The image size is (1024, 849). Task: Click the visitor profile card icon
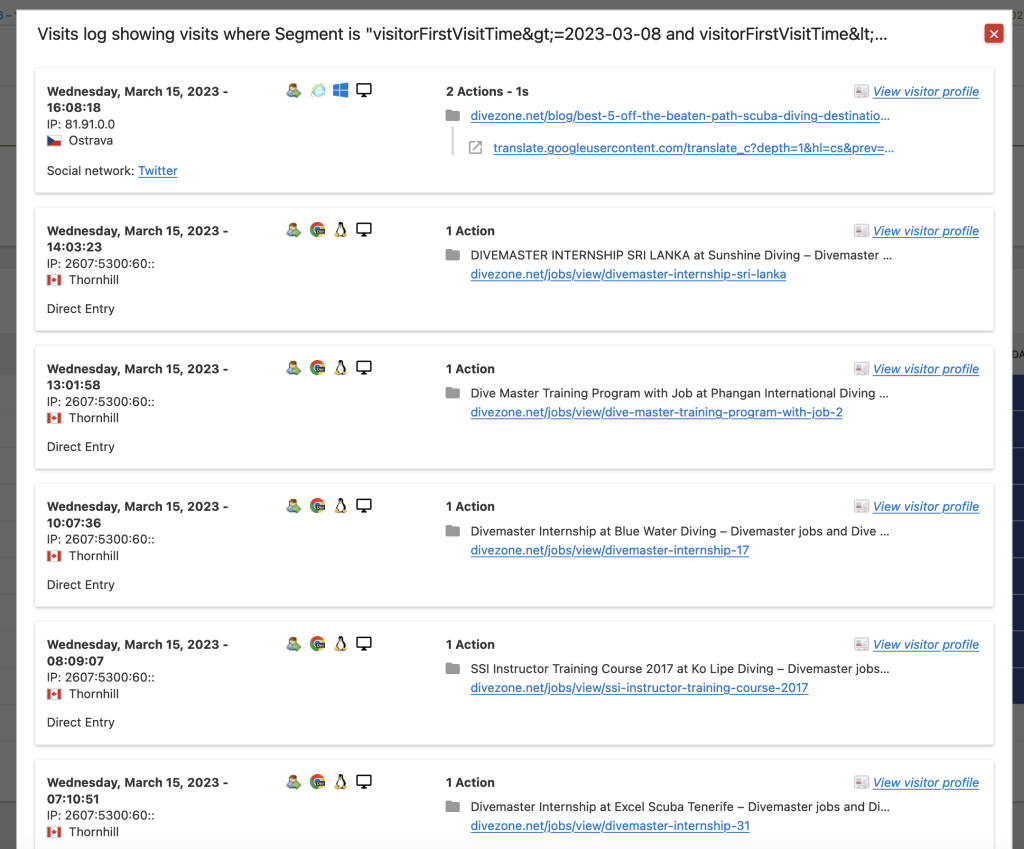(x=860, y=91)
